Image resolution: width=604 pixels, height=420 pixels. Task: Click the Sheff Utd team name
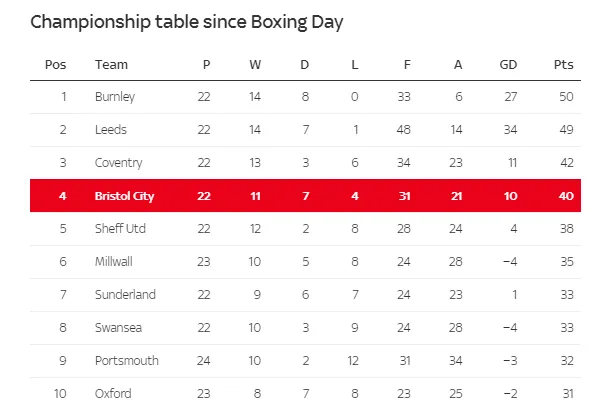120,229
